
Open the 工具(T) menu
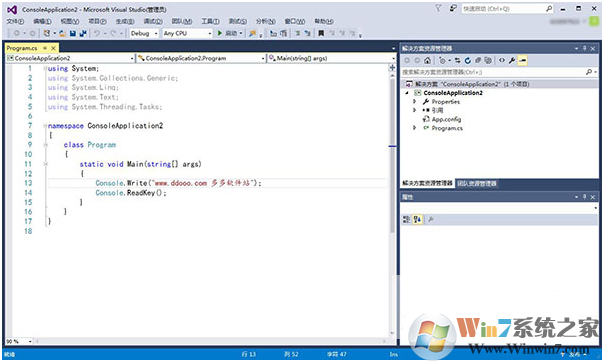point(210,21)
